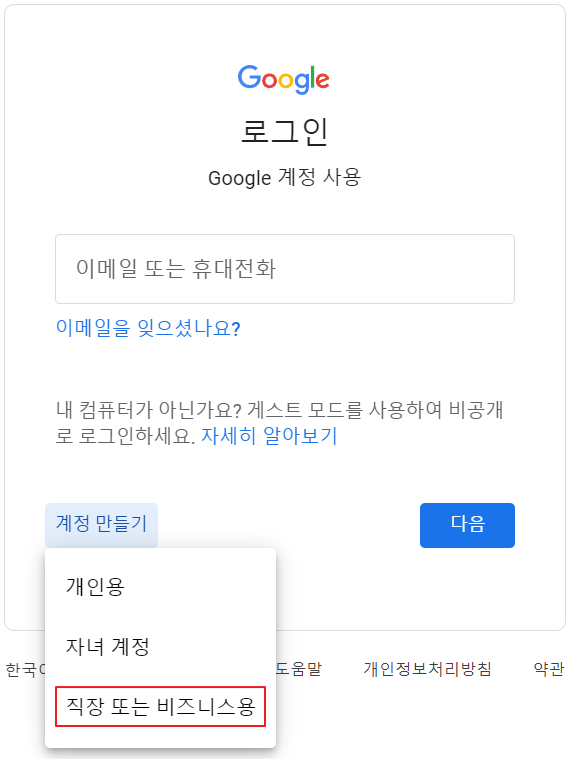Click the email or phone input field
The width and height of the screenshot is (573, 759).
pos(285,269)
